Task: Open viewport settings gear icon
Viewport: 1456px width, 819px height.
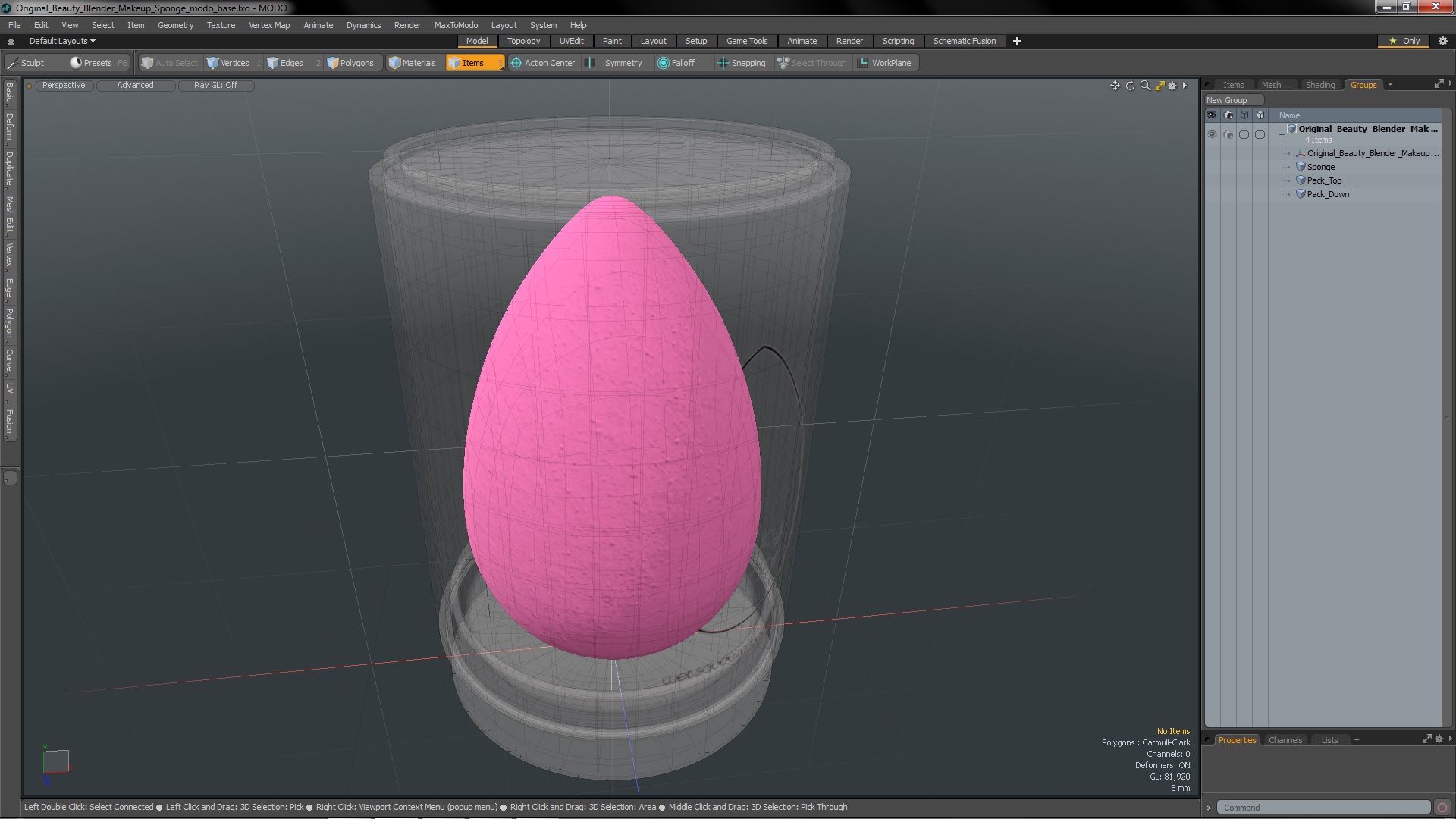Action: (x=1172, y=86)
